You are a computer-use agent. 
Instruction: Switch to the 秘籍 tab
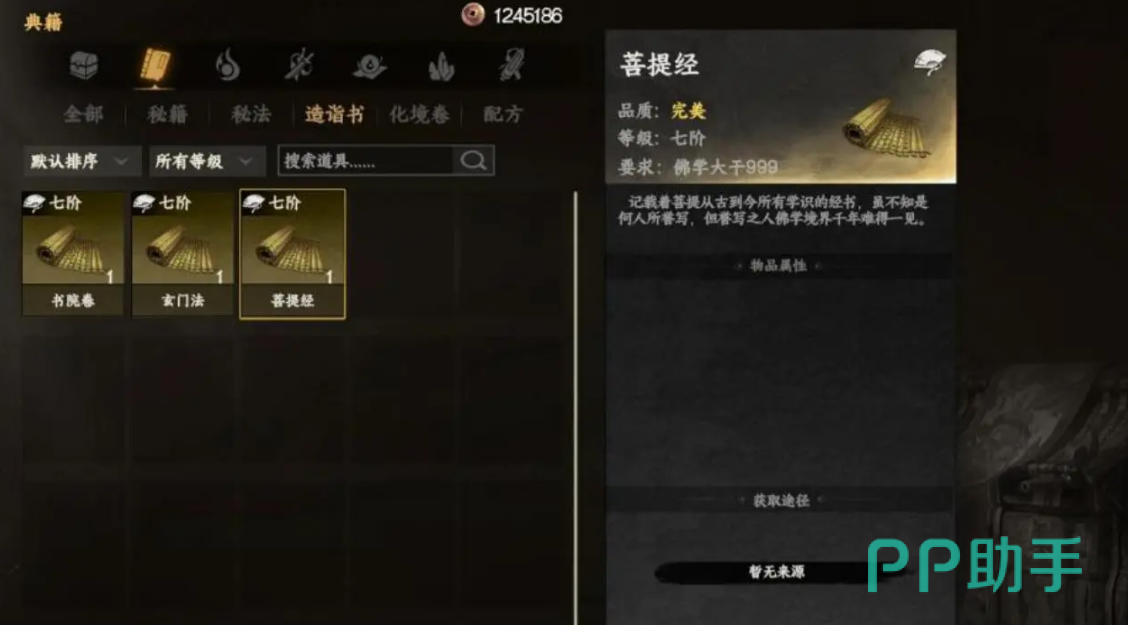point(168,114)
